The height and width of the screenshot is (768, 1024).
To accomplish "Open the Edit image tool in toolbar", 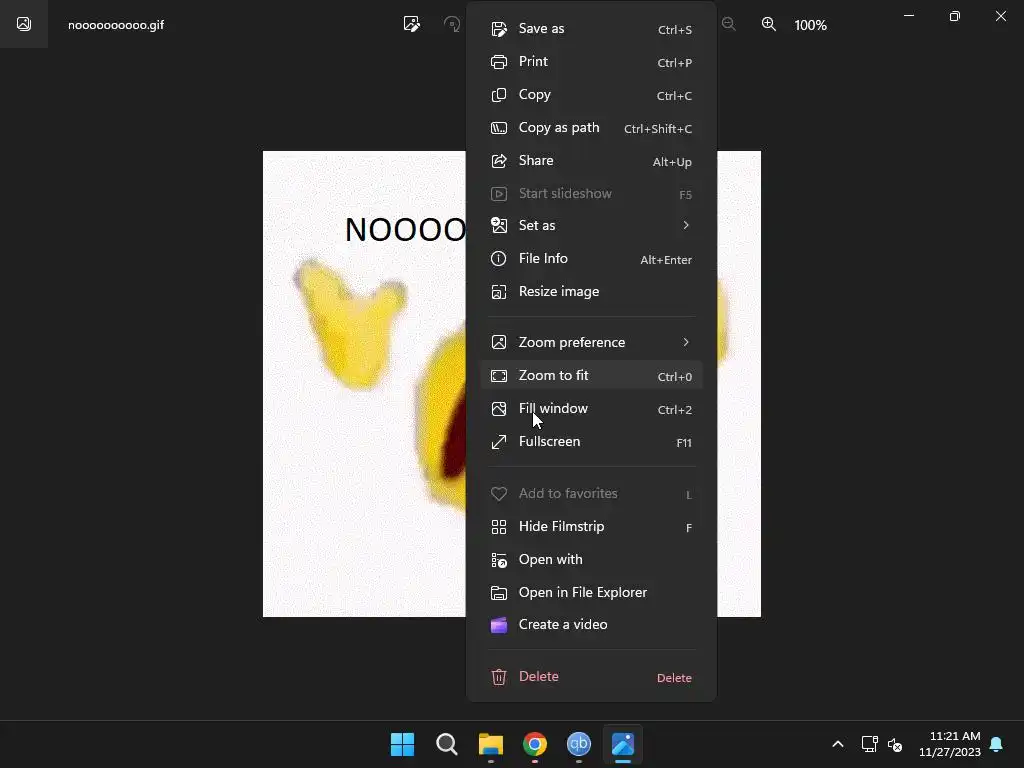I will coord(411,24).
